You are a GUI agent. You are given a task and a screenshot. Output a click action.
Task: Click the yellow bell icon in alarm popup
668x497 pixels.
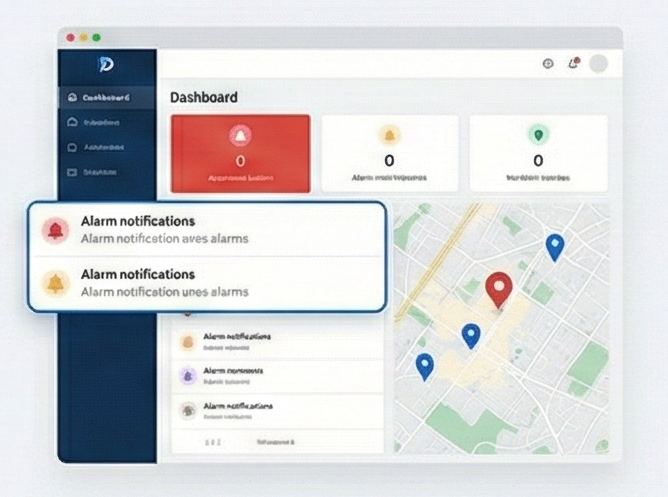55,283
